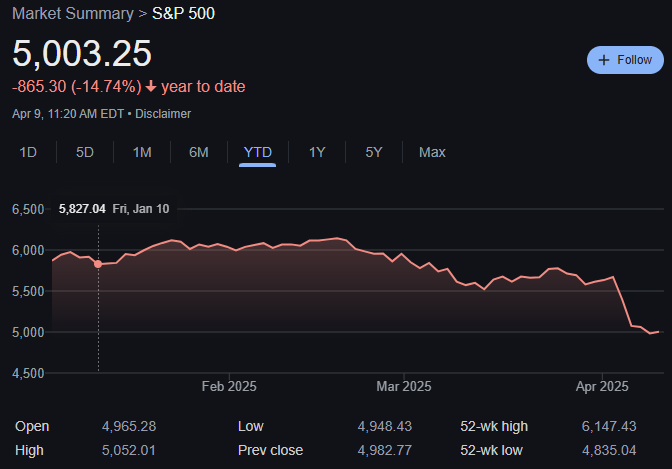Click the Open label in stats
Viewport: 672px width, 469px height.
(32, 427)
